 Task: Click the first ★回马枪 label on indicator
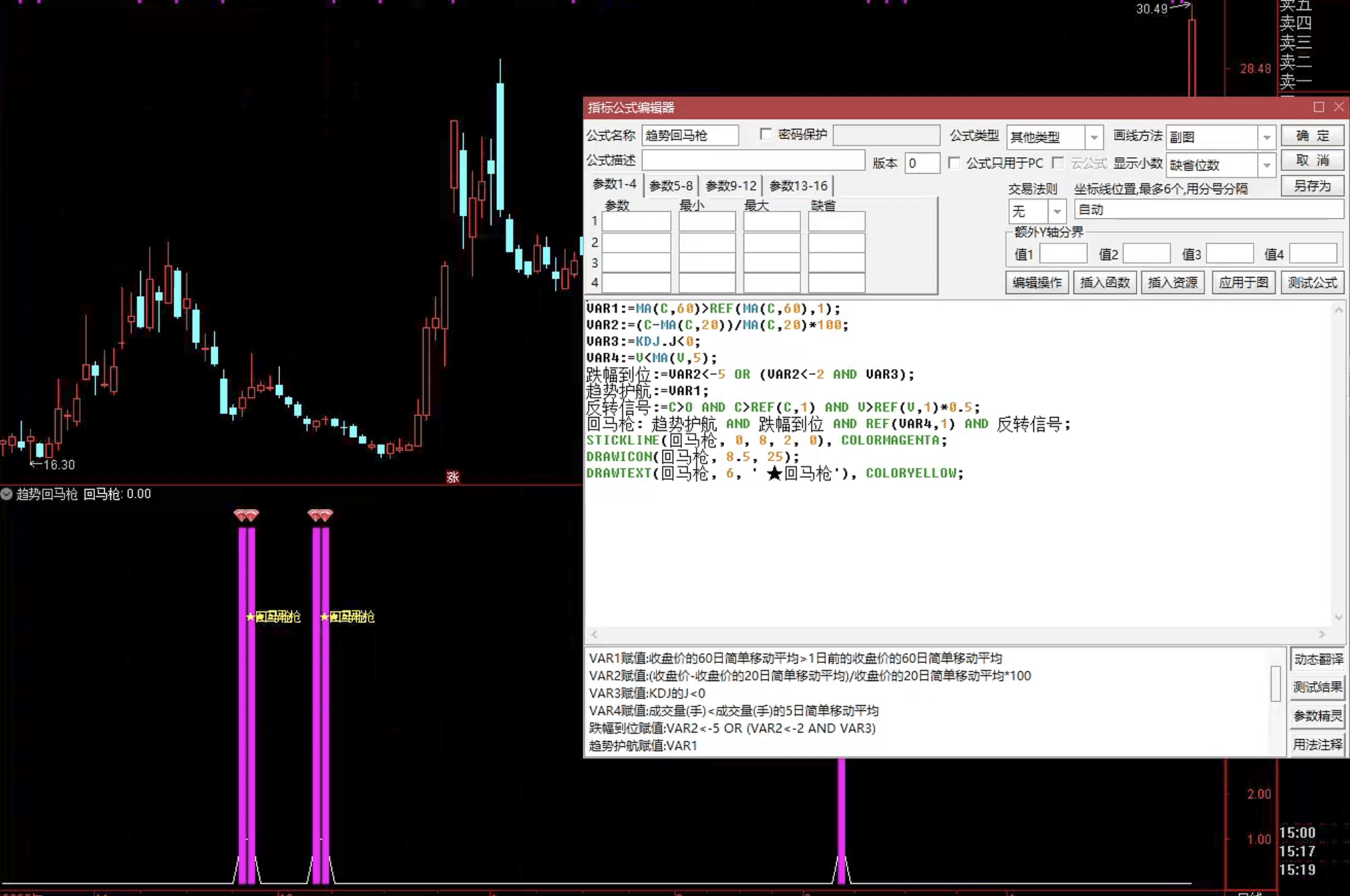click(x=273, y=617)
